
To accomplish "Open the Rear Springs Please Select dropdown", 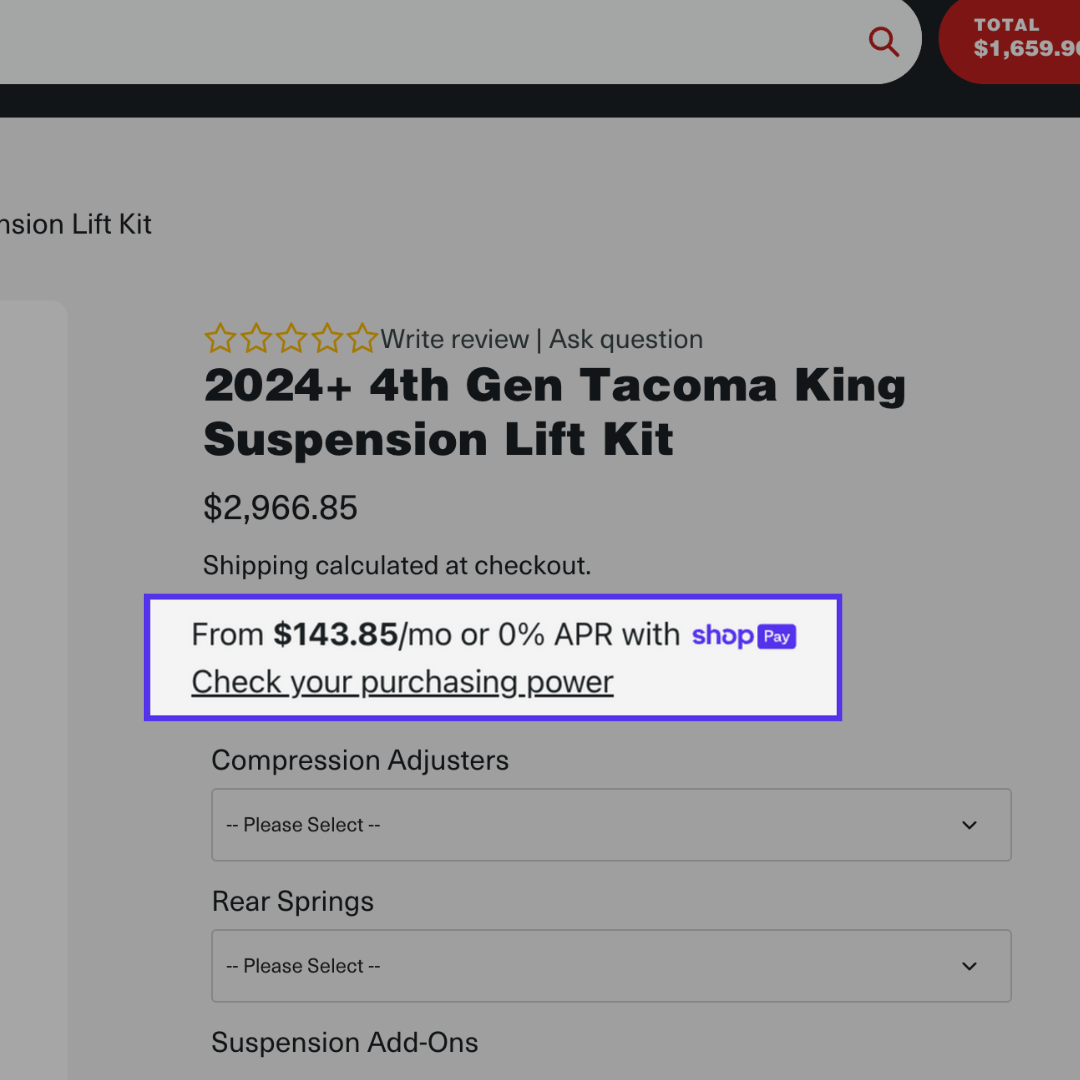I will coord(611,966).
